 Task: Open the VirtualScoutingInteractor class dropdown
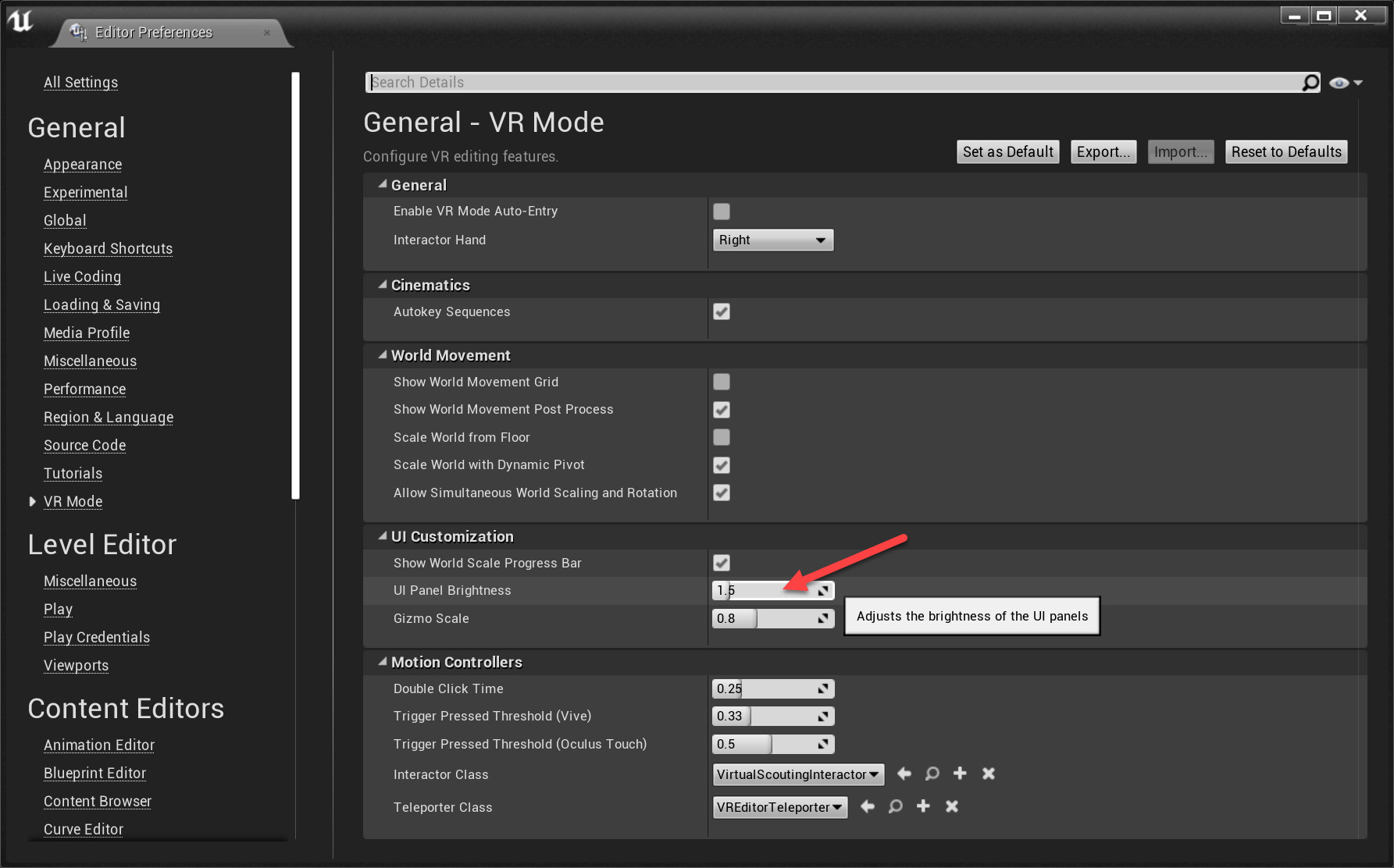coord(798,774)
